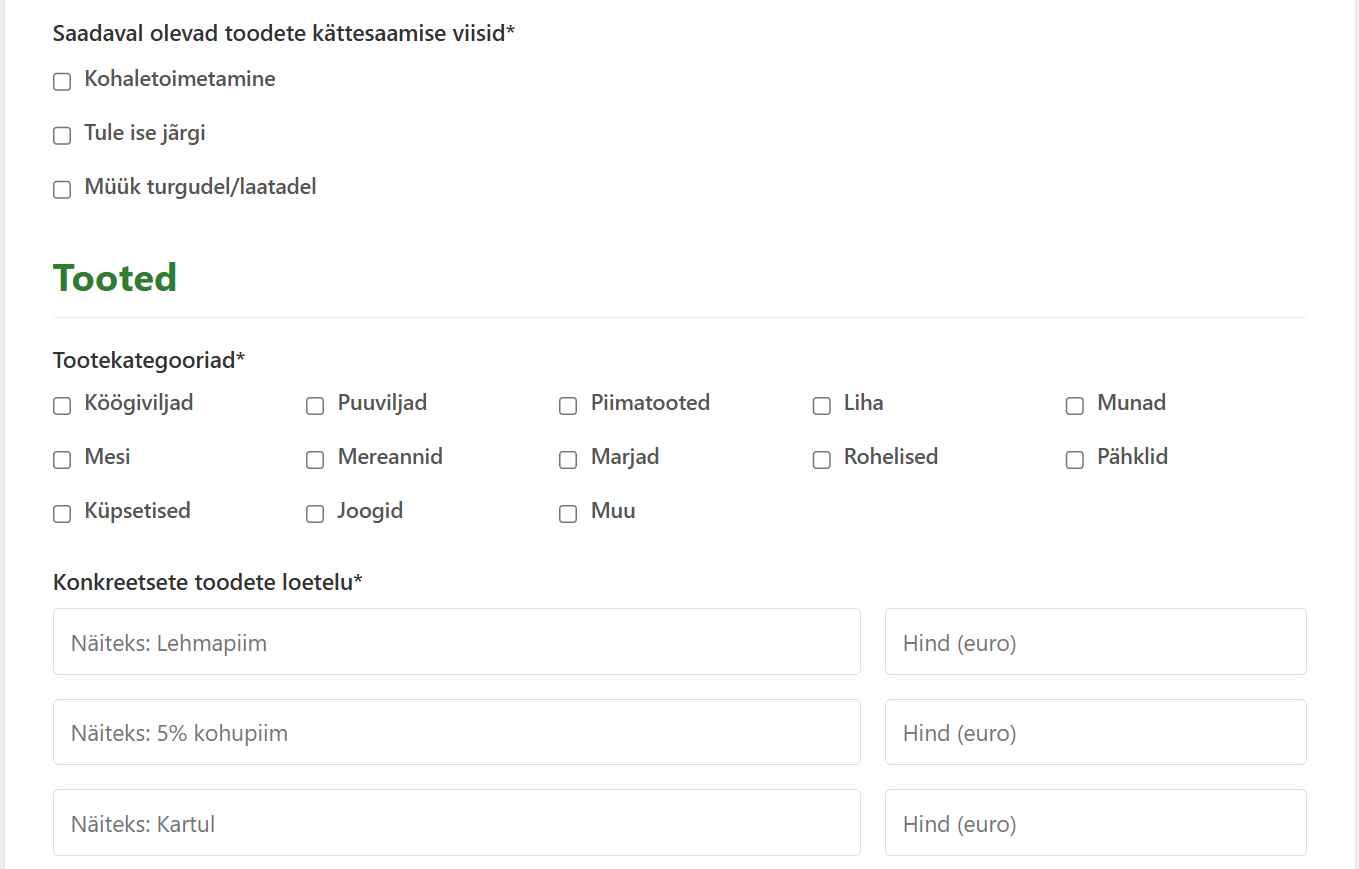This screenshot has width=1359, height=869.
Task: Tick the Pähklid checkbox
Action: point(1075,459)
